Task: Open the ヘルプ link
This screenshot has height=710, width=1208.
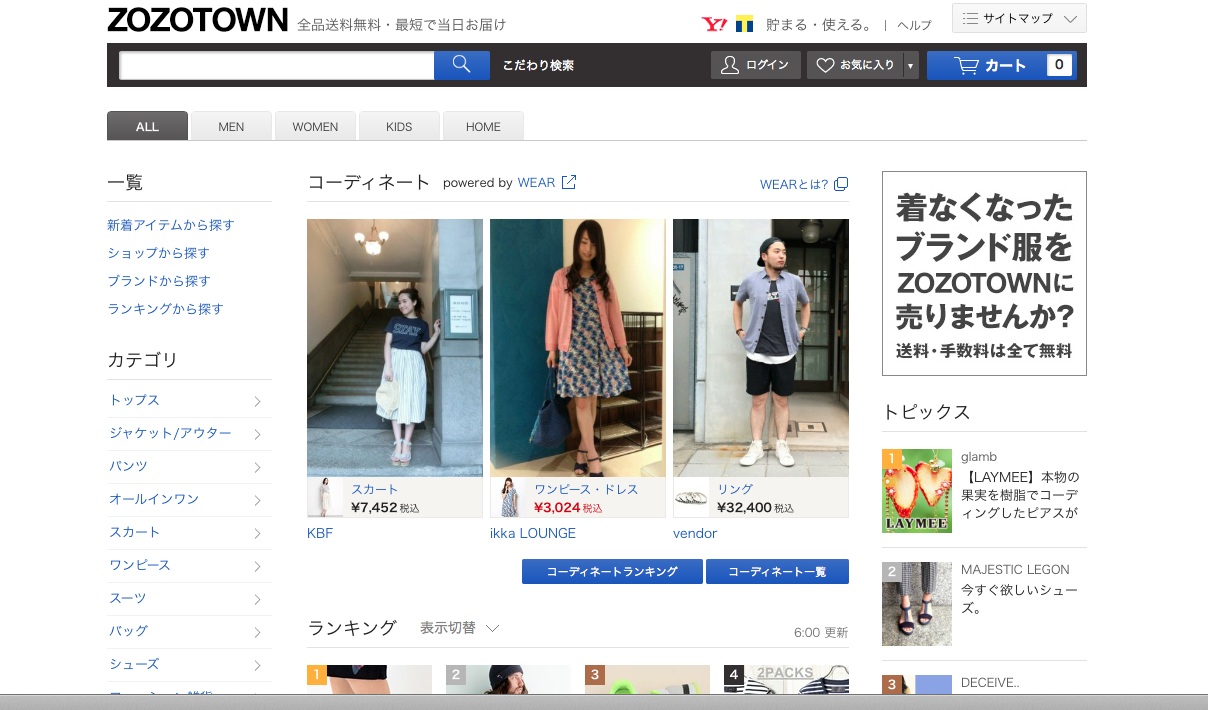Action: (x=914, y=25)
